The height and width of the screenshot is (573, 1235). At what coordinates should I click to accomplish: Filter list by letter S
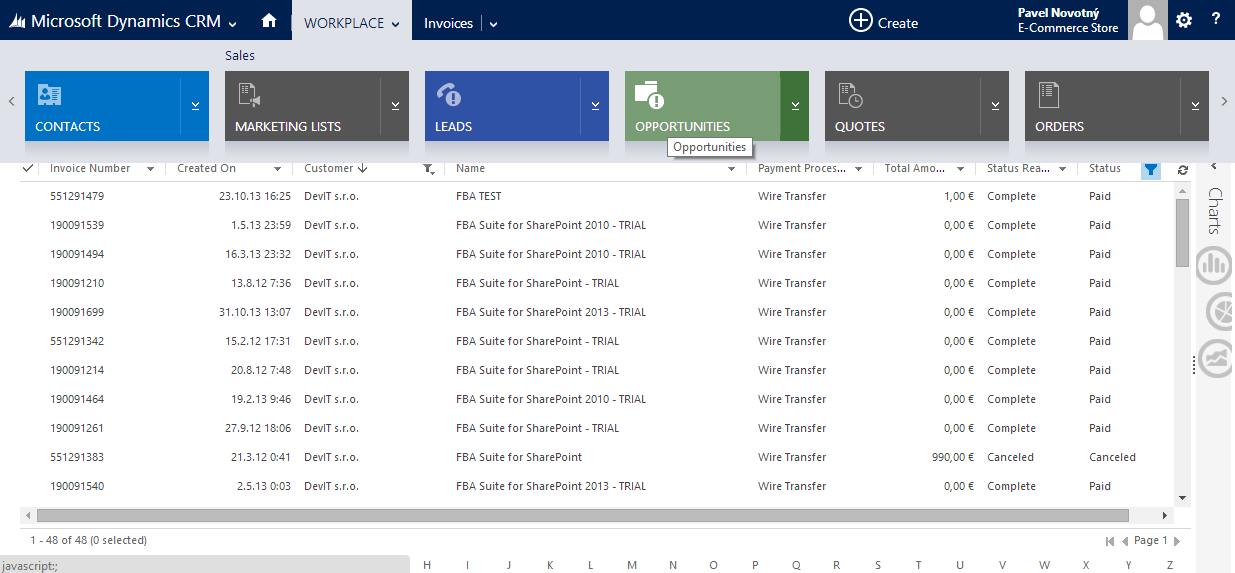878,565
